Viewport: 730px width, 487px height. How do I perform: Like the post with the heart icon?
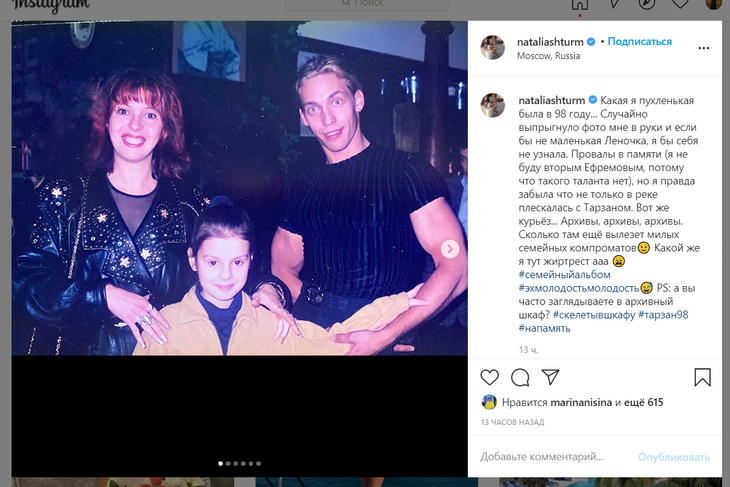coord(489,377)
